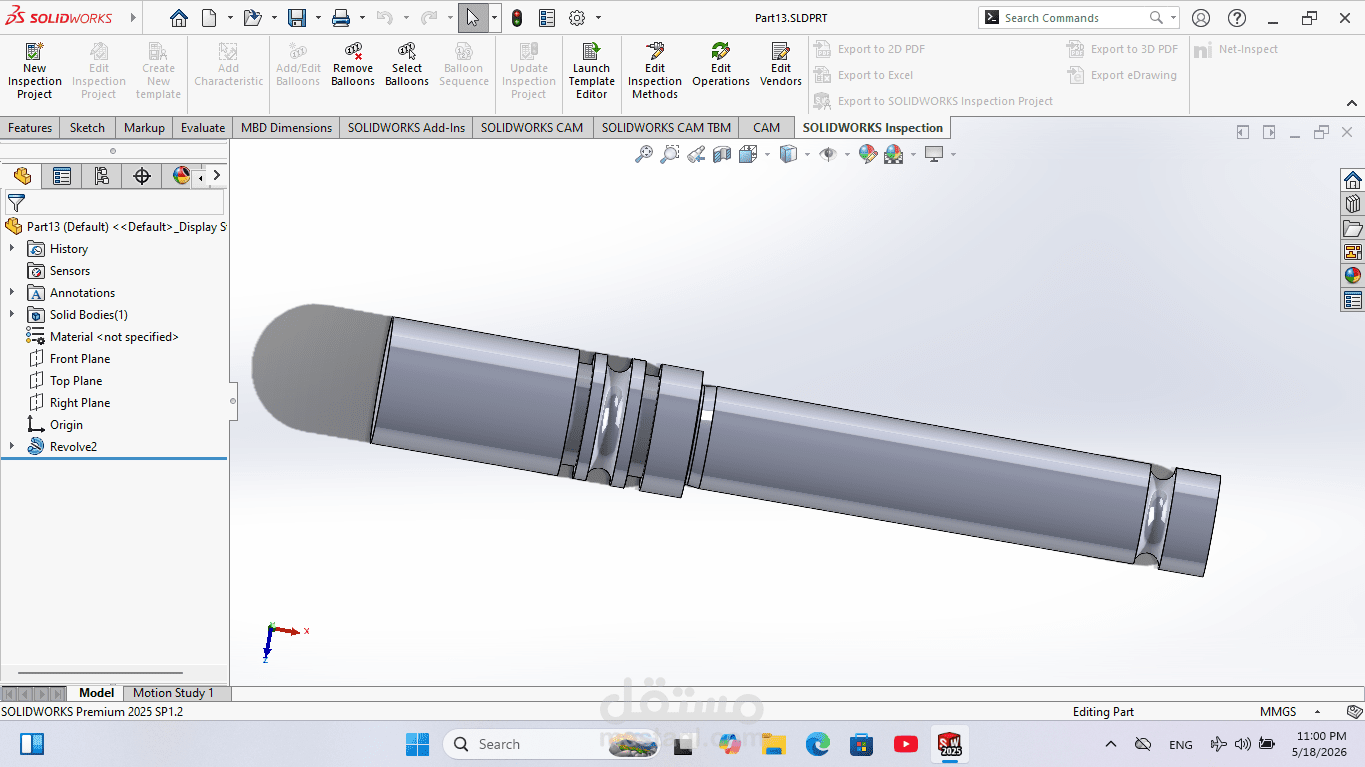The height and width of the screenshot is (767, 1365).
Task: Select Material <not specified> item
Action: tap(114, 337)
